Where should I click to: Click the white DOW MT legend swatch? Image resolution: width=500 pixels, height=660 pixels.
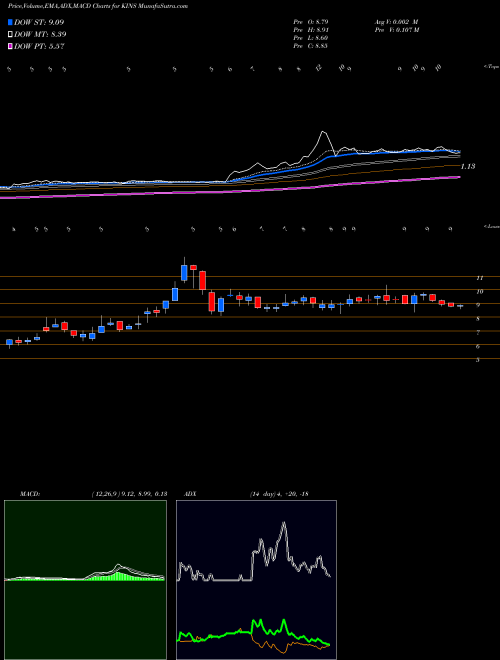coord(11,35)
